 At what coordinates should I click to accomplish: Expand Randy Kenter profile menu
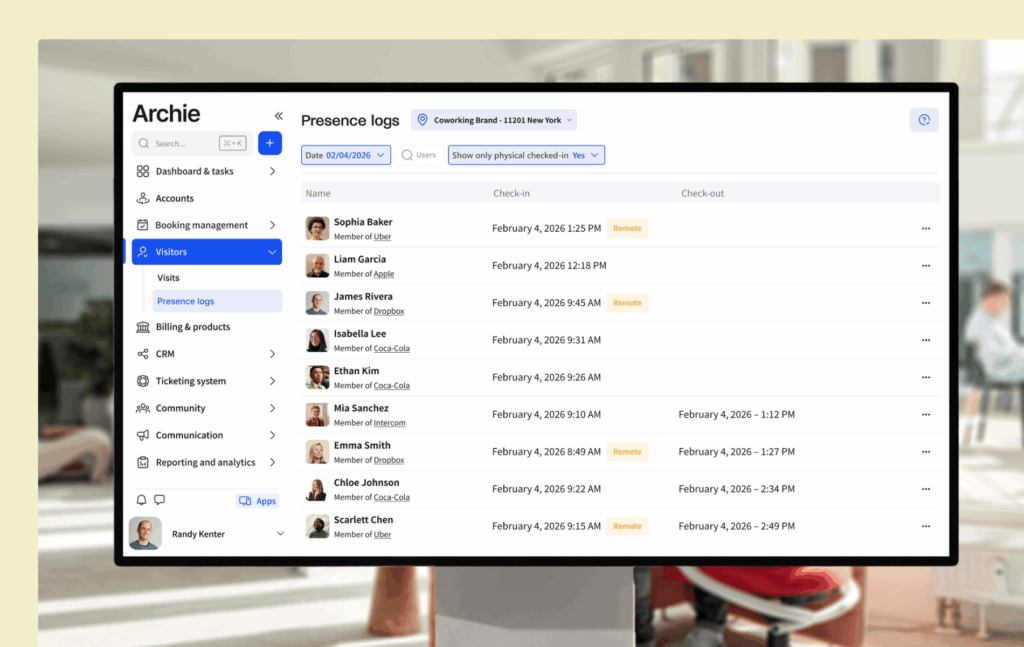[280, 534]
